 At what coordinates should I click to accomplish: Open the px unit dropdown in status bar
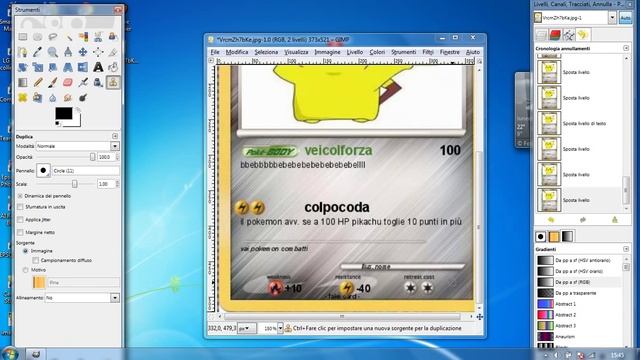[246, 328]
